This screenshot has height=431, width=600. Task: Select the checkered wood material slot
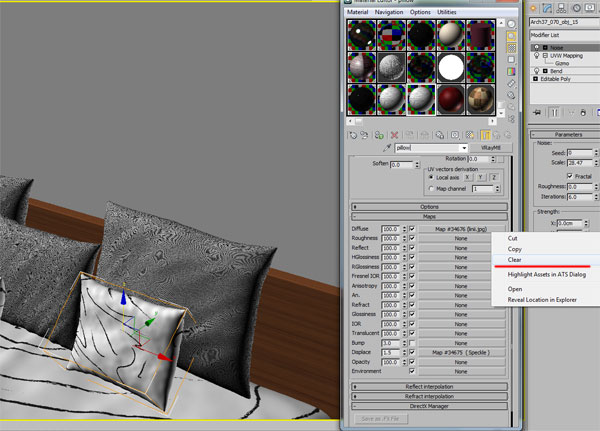pyautogui.click(x=481, y=99)
